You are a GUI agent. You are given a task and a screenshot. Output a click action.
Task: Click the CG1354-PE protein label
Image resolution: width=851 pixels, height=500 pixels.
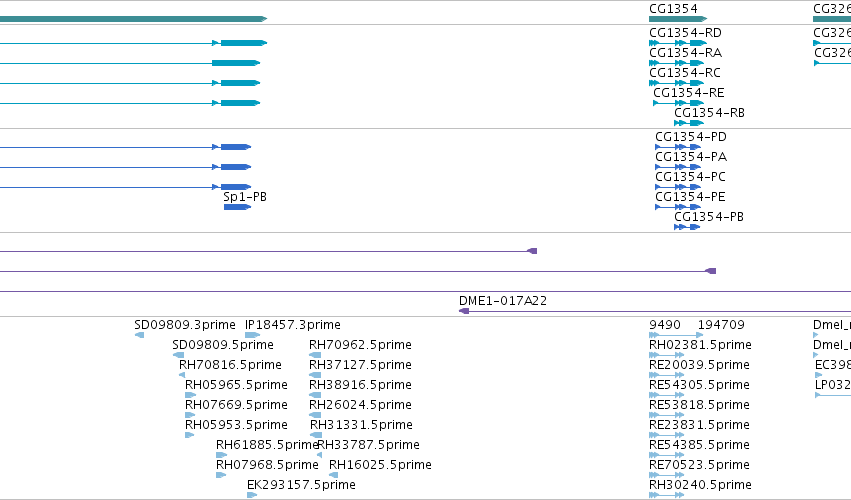[x=690, y=197]
